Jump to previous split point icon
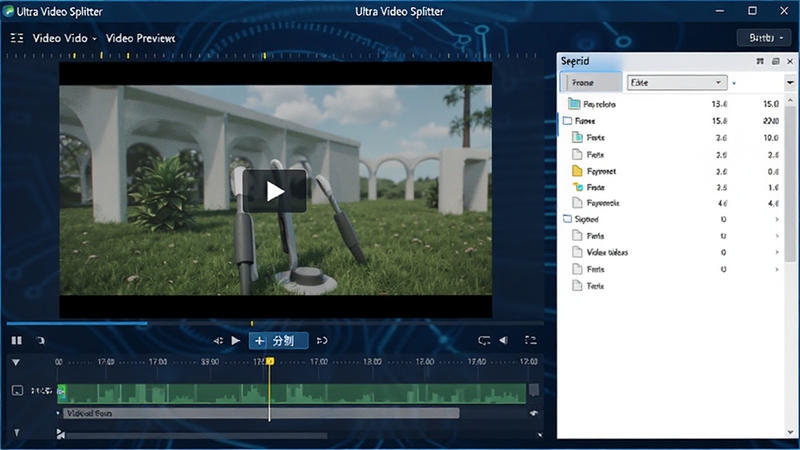The image size is (800, 450). 218,340
